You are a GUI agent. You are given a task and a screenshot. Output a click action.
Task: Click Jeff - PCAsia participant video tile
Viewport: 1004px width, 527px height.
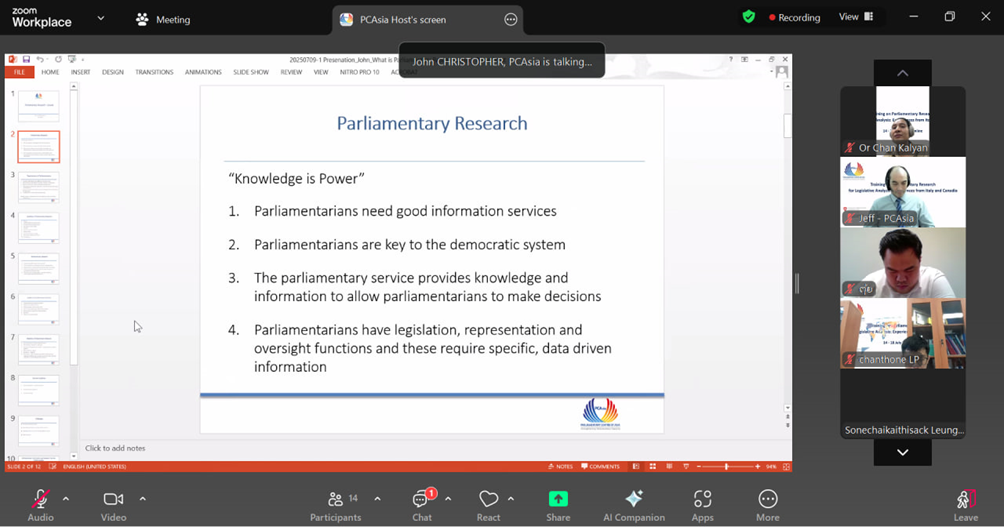tap(902, 192)
